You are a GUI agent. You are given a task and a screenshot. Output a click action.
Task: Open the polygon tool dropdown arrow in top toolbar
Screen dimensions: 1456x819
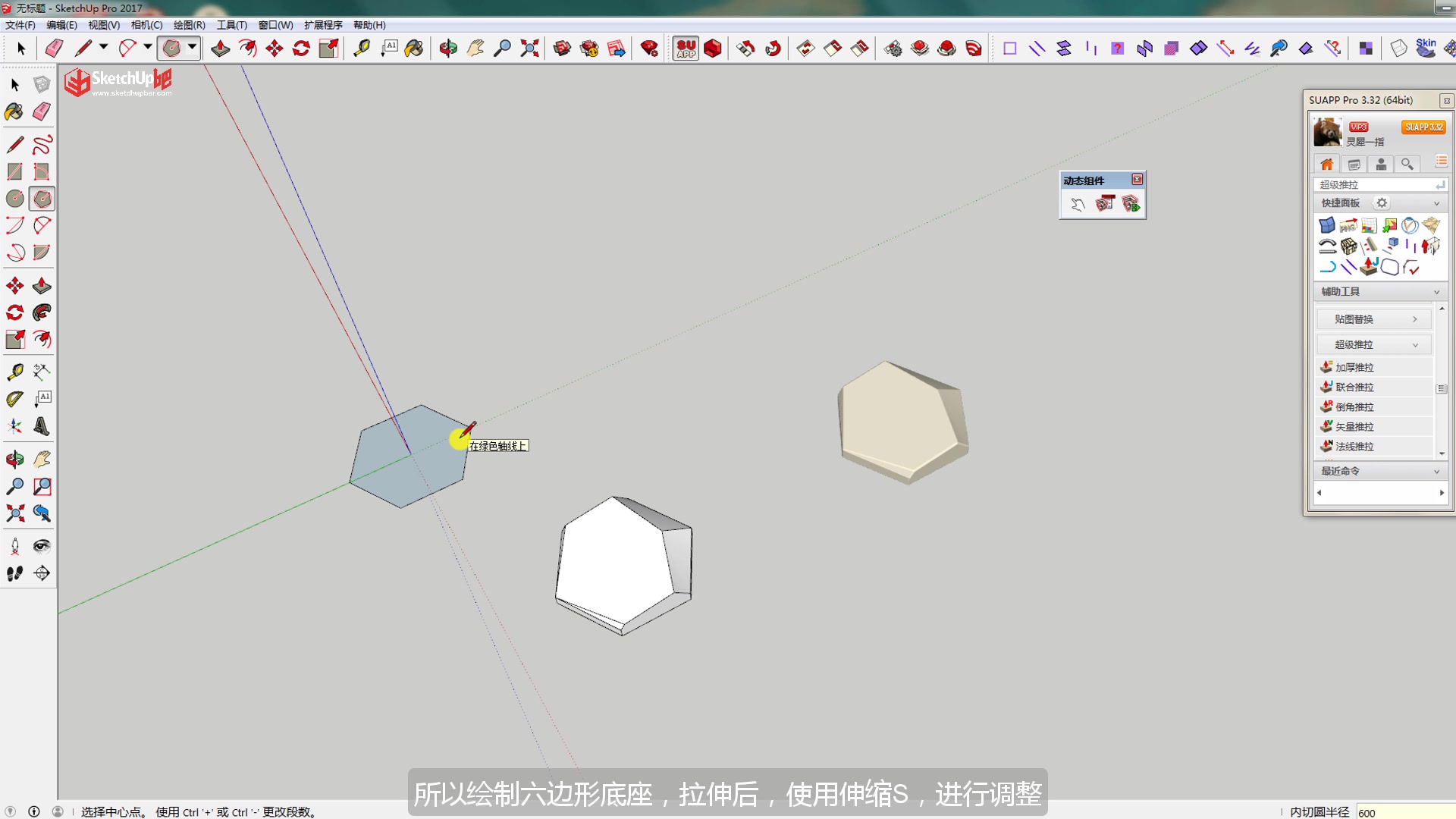click(x=193, y=48)
